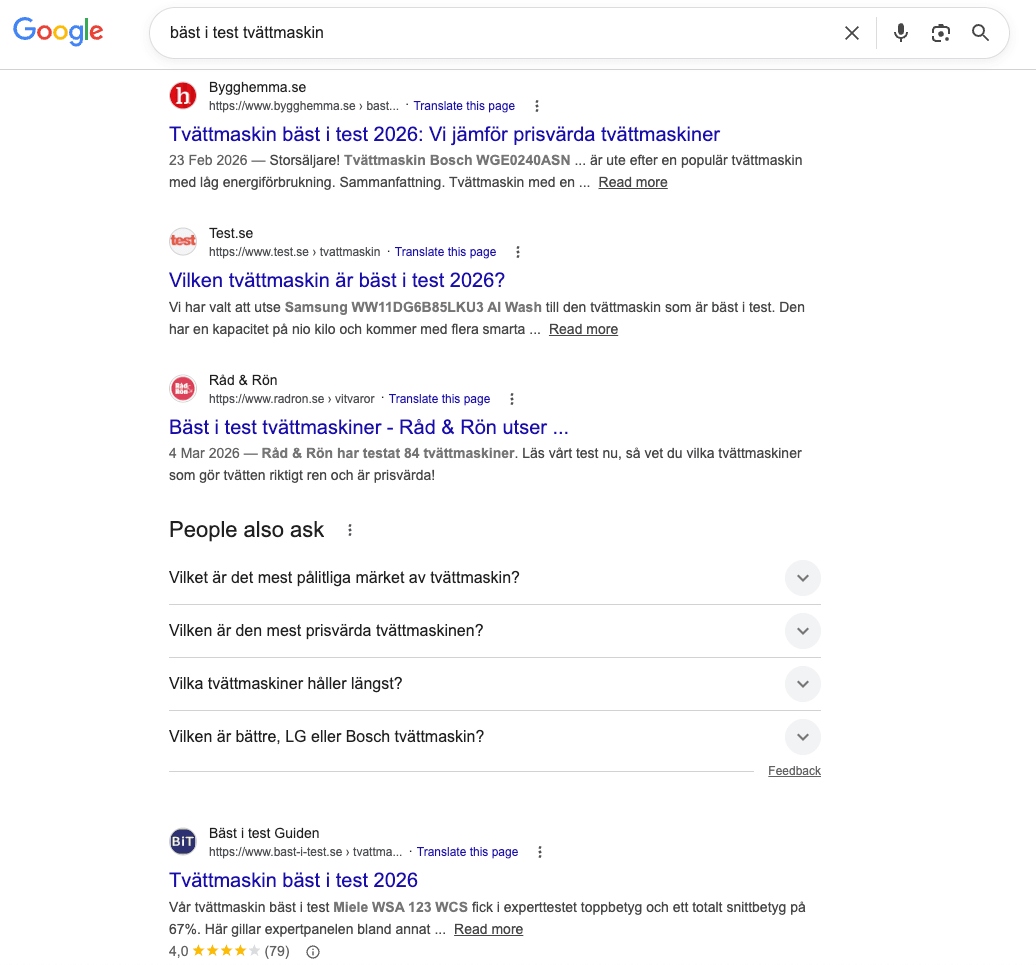Expand question about mest prisvärda tvättmaskinen

[802, 631]
